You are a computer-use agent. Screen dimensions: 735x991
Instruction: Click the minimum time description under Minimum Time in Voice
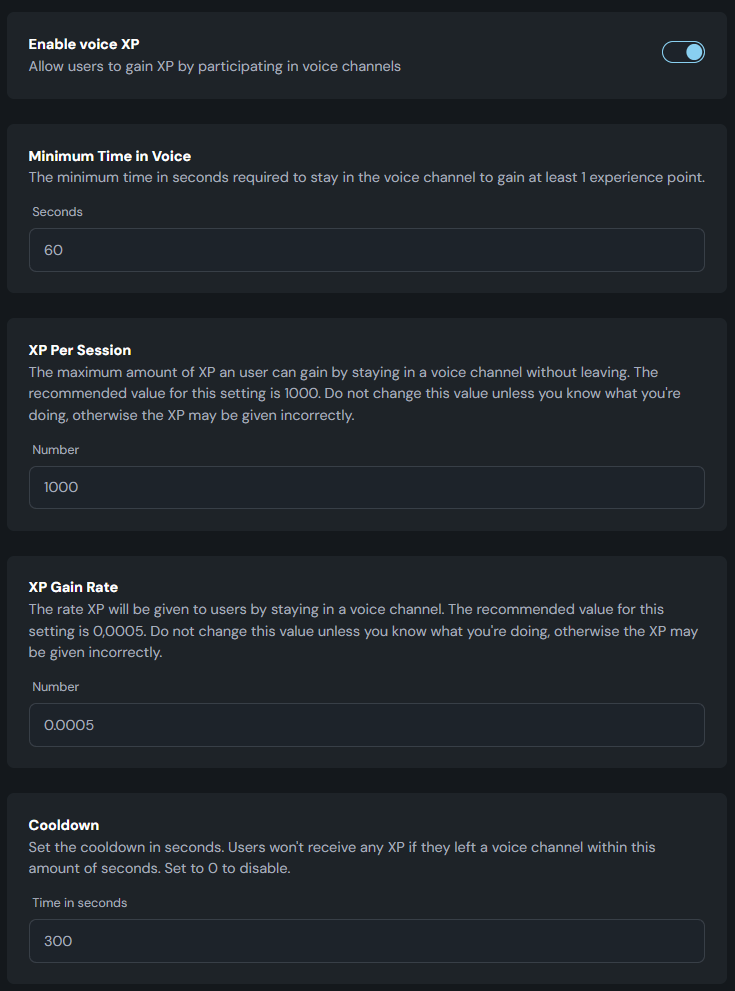pos(367,178)
